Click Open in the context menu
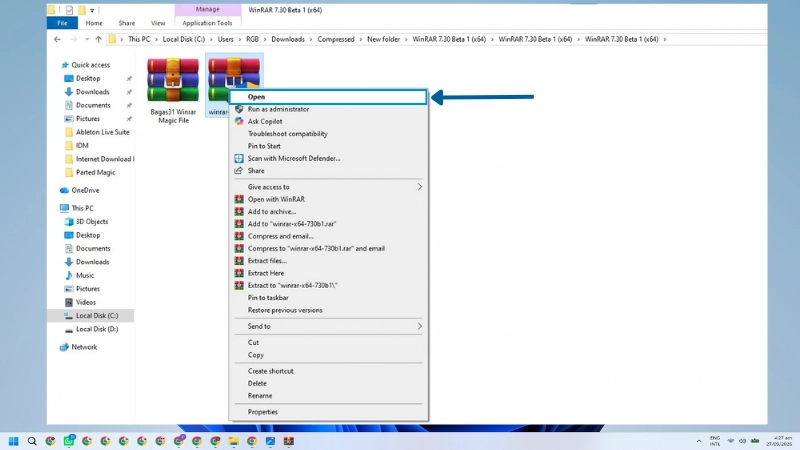Image resolution: width=800 pixels, height=450 pixels. click(328, 97)
